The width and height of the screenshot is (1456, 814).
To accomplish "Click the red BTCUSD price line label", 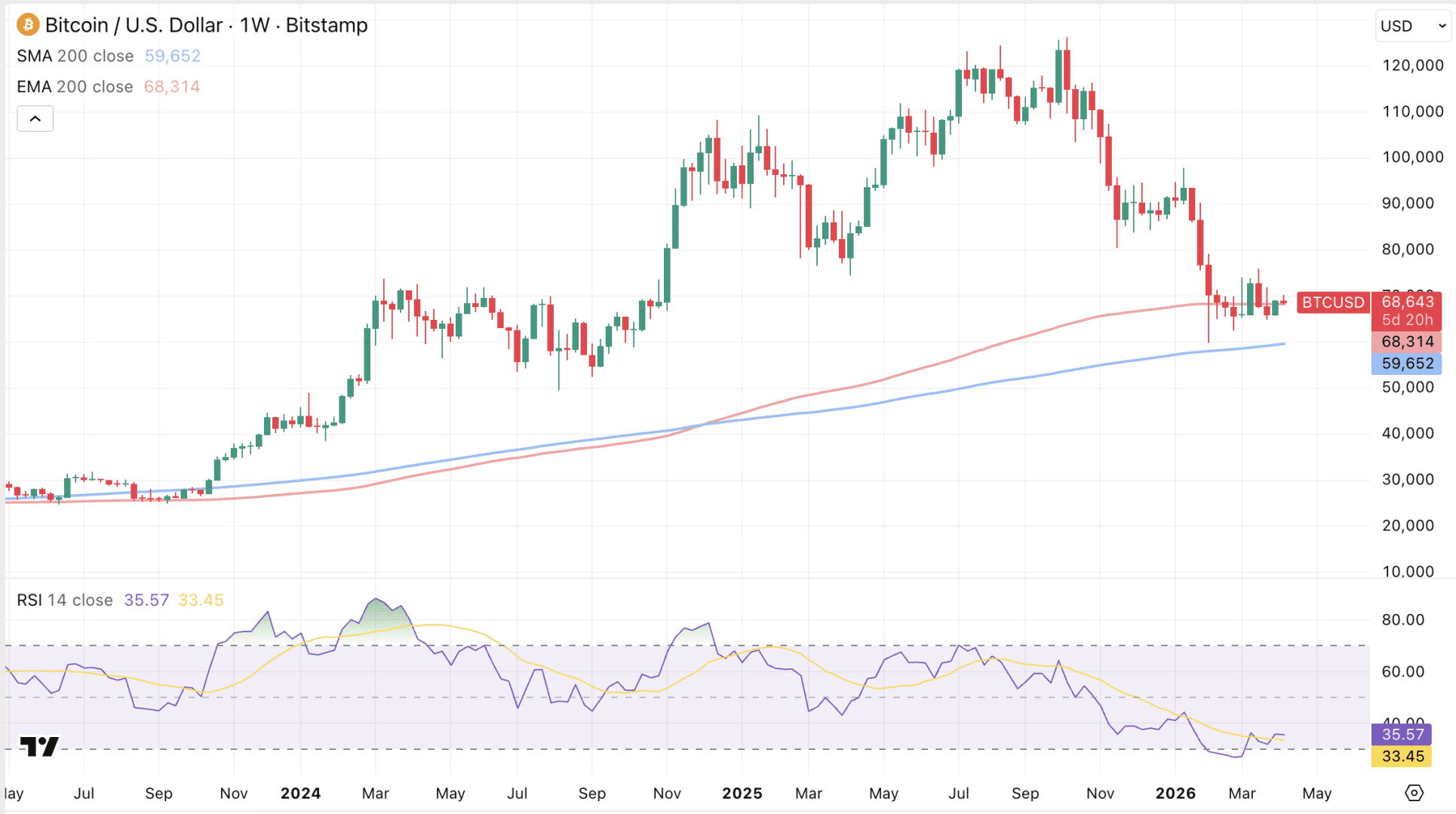I will 1333,303.
